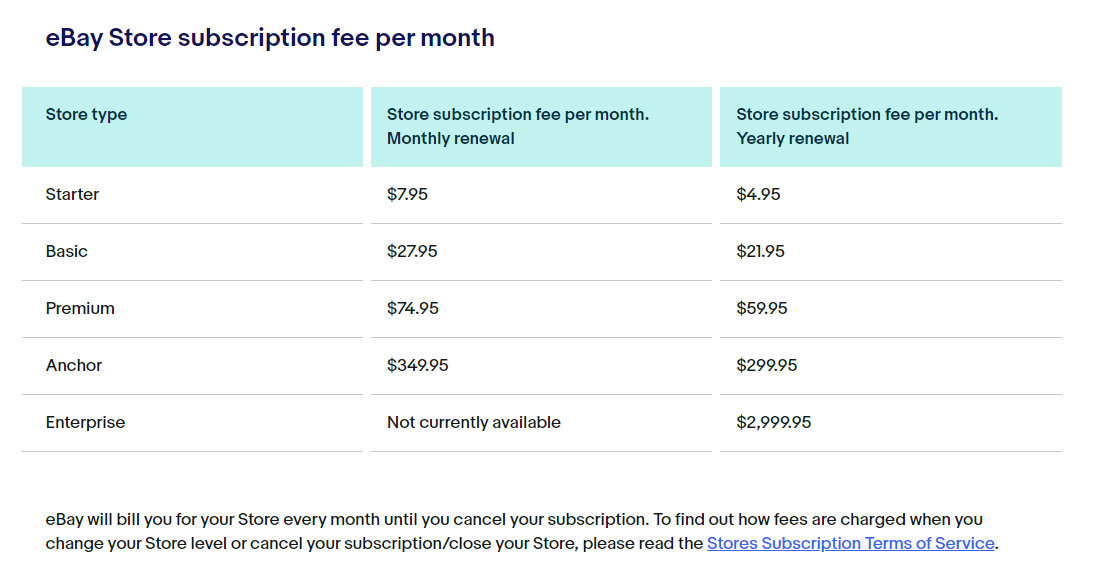The height and width of the screenshot is (577, 1097).
Task: Click the $74.95 Premium monthly fee
Action: (413, 308)
